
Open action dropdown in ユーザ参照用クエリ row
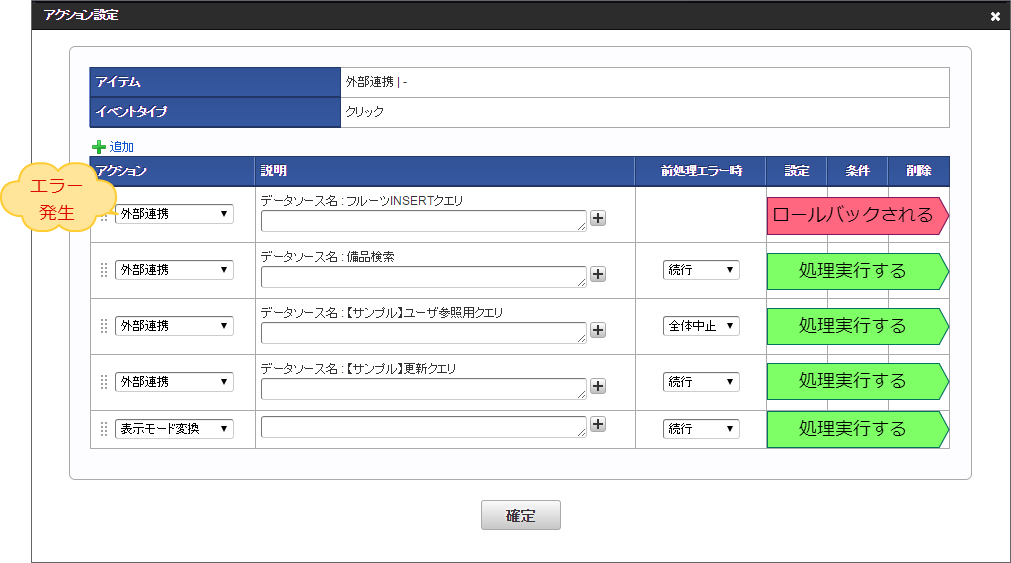pyautogui.click(x=174, y=326)
